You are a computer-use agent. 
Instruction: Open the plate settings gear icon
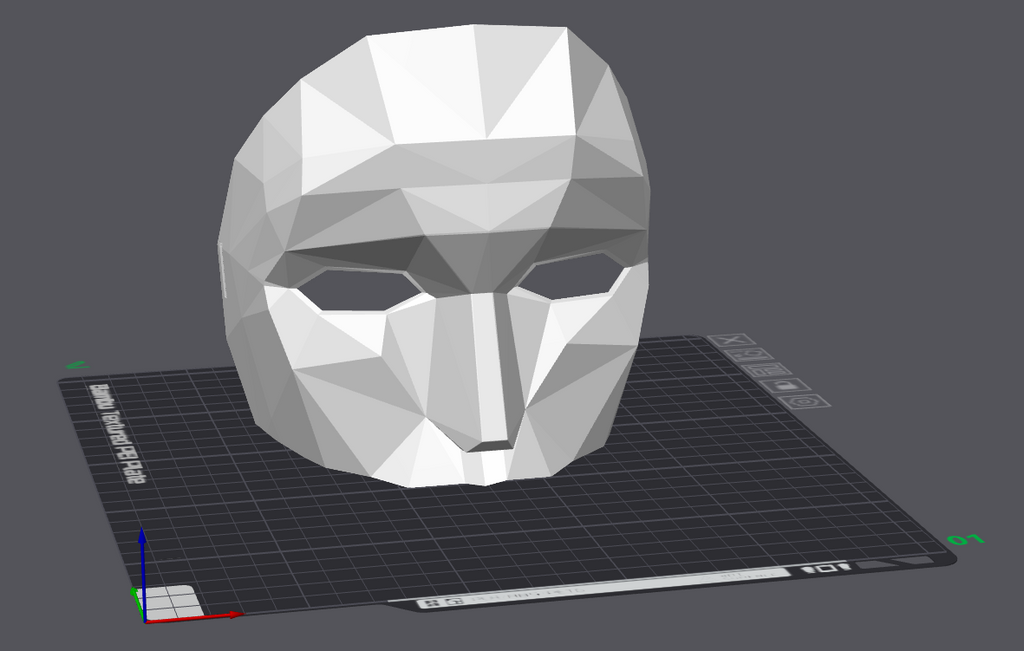coord(805,401)
